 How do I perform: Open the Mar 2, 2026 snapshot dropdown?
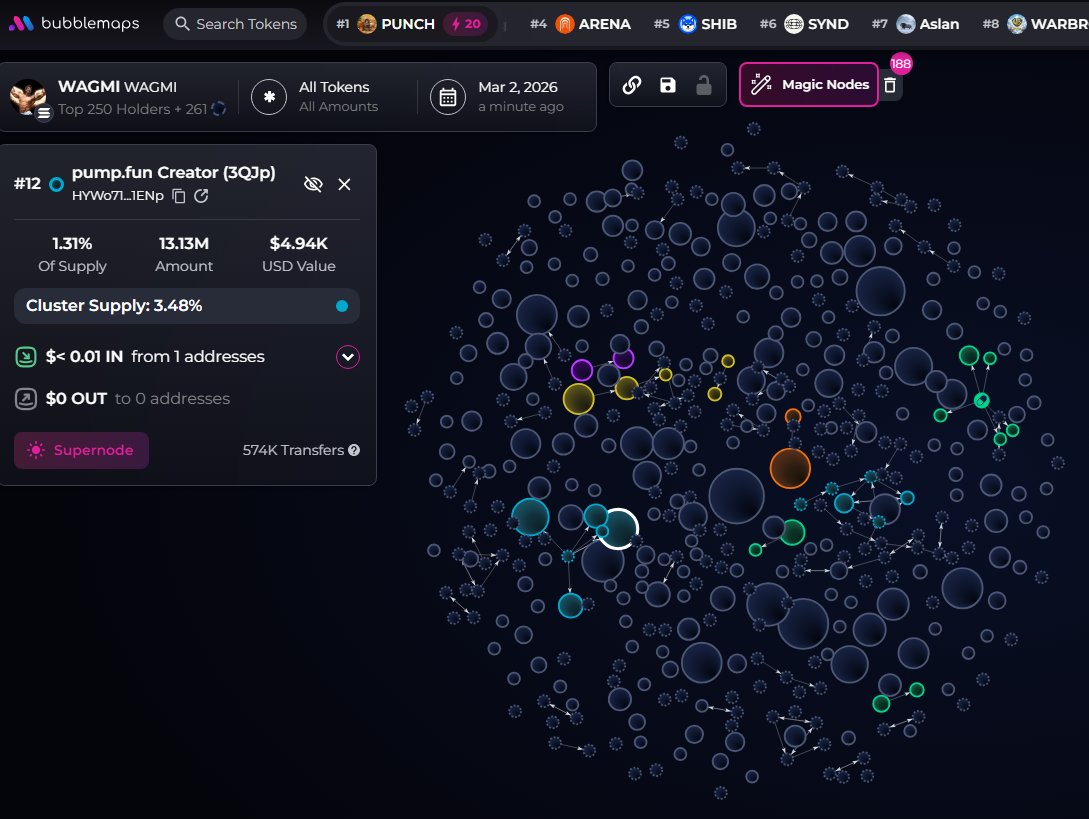[x=520, y=97]
